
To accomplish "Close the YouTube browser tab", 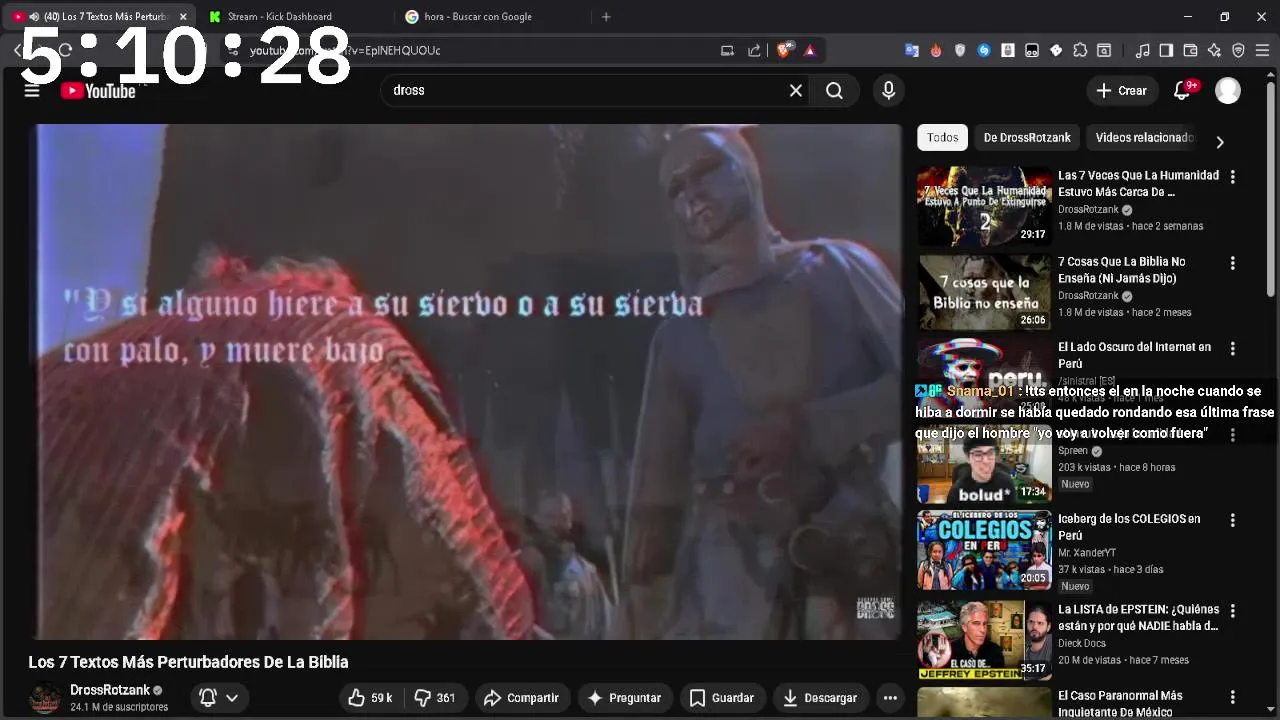I will [x=183, y=17].
